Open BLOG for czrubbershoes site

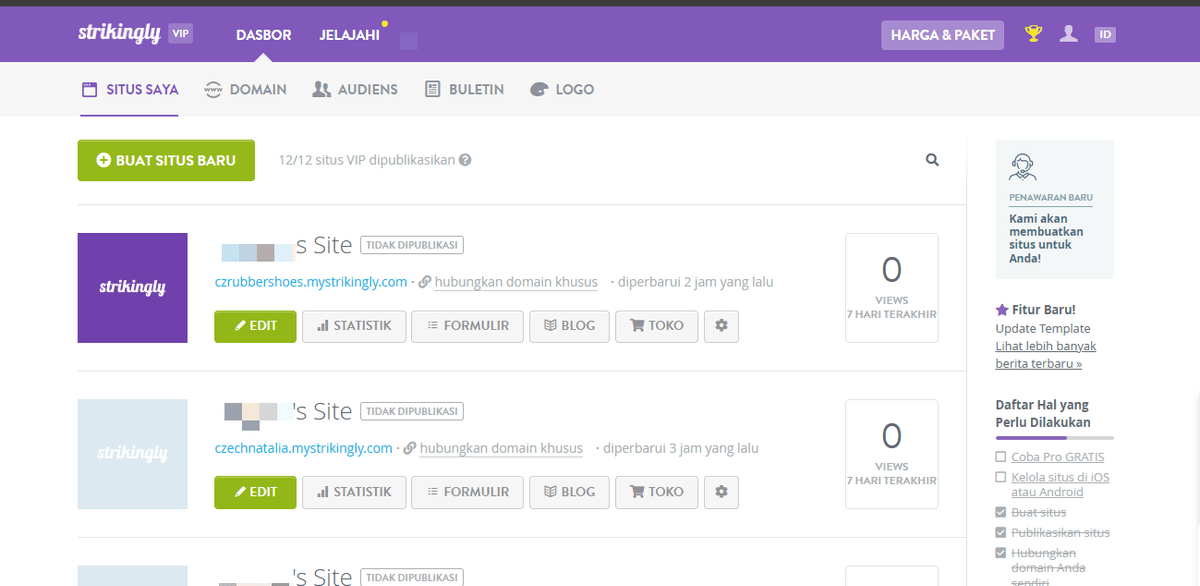(569, 325)
